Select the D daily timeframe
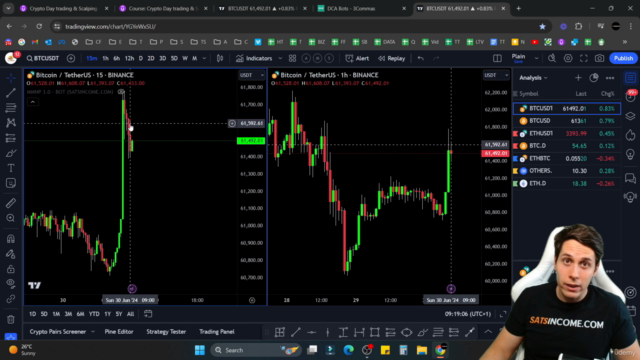 click(x=141, y=58)
